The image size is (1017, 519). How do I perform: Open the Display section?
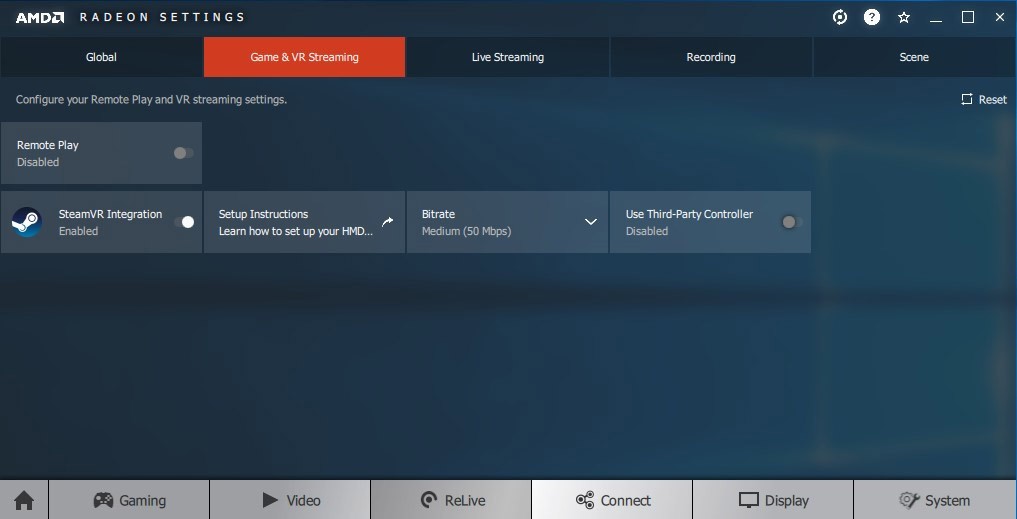click(x=773, y=500)
